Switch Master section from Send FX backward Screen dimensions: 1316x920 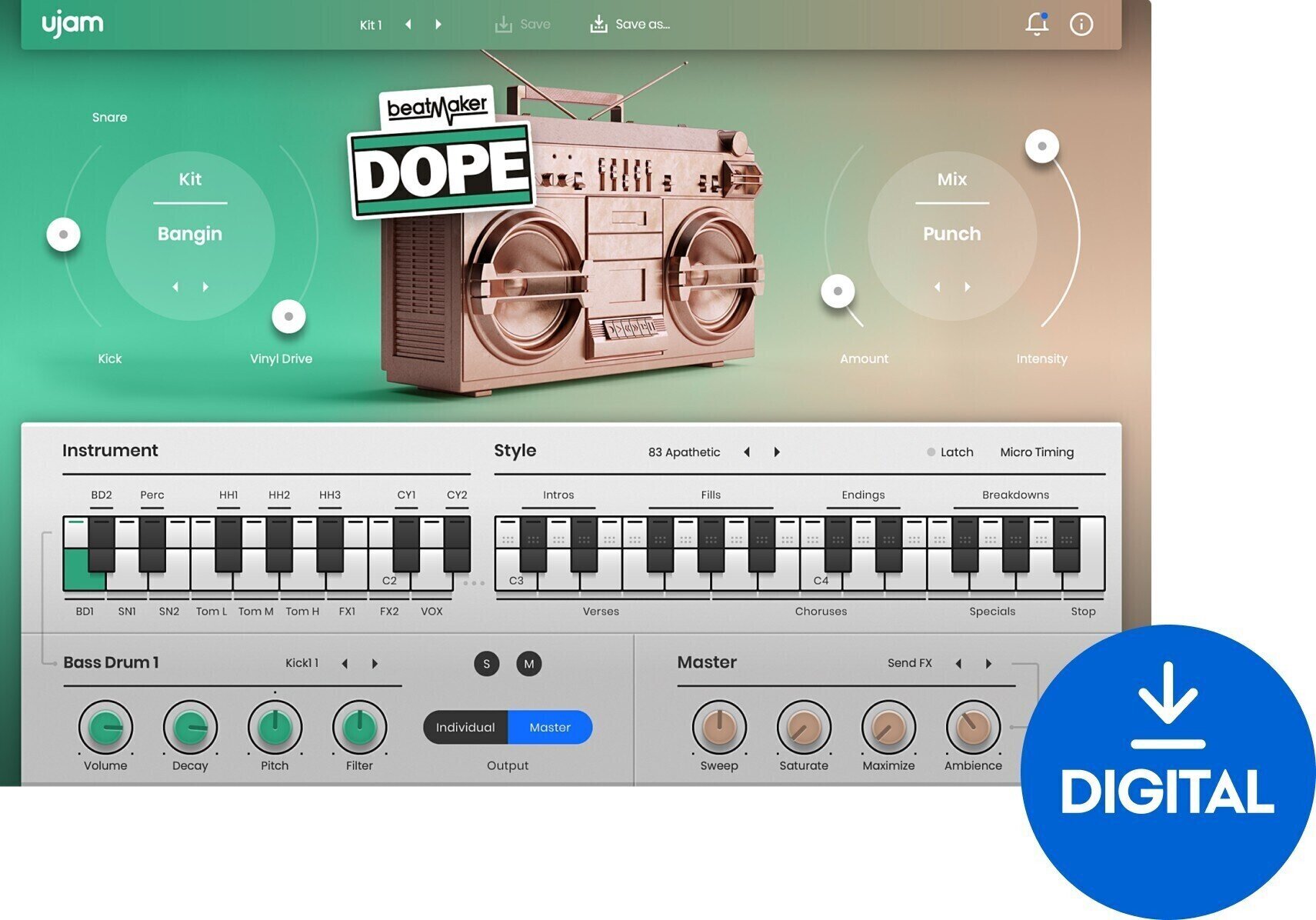click(958, 664)
